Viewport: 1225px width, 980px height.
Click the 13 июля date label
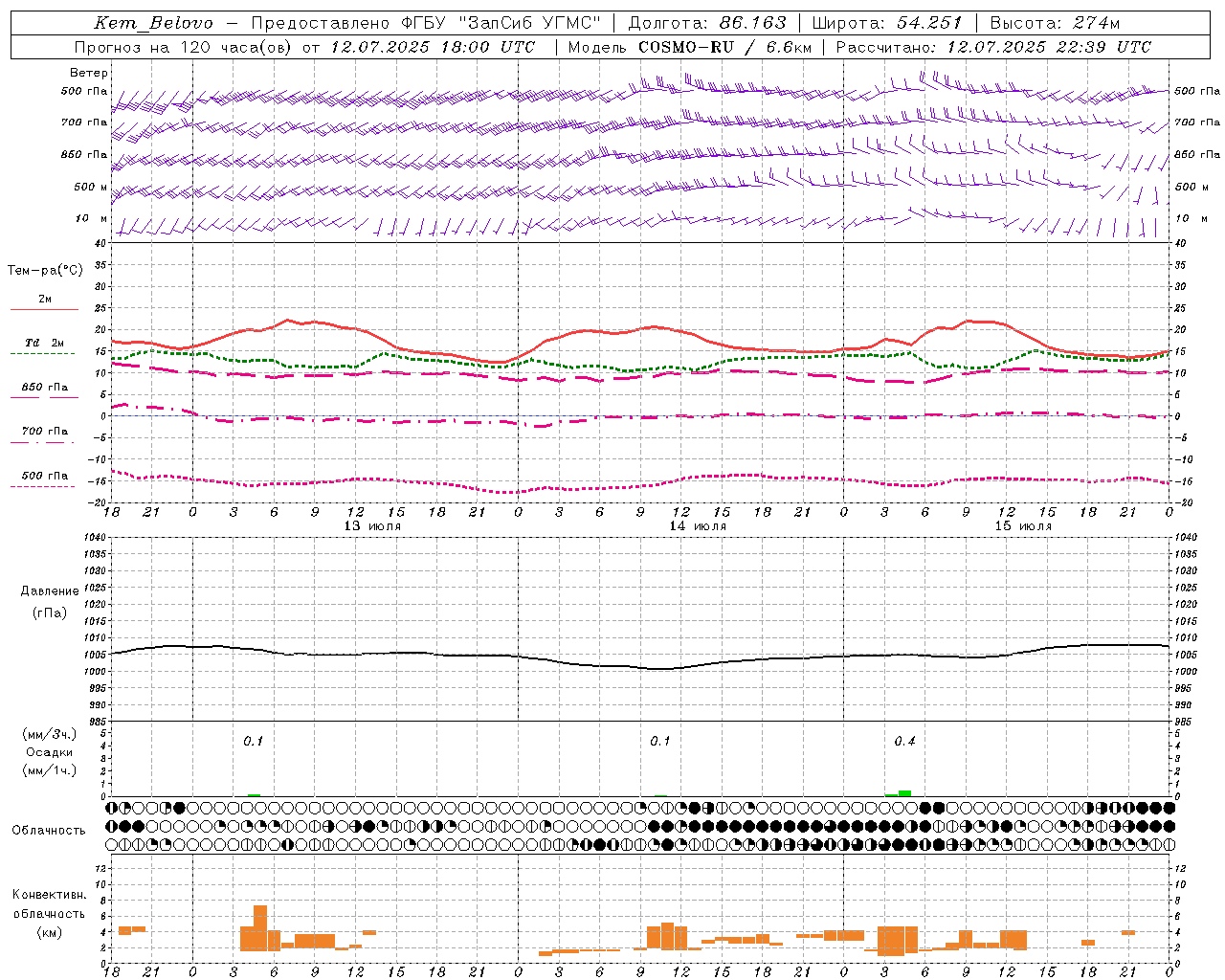372,526
